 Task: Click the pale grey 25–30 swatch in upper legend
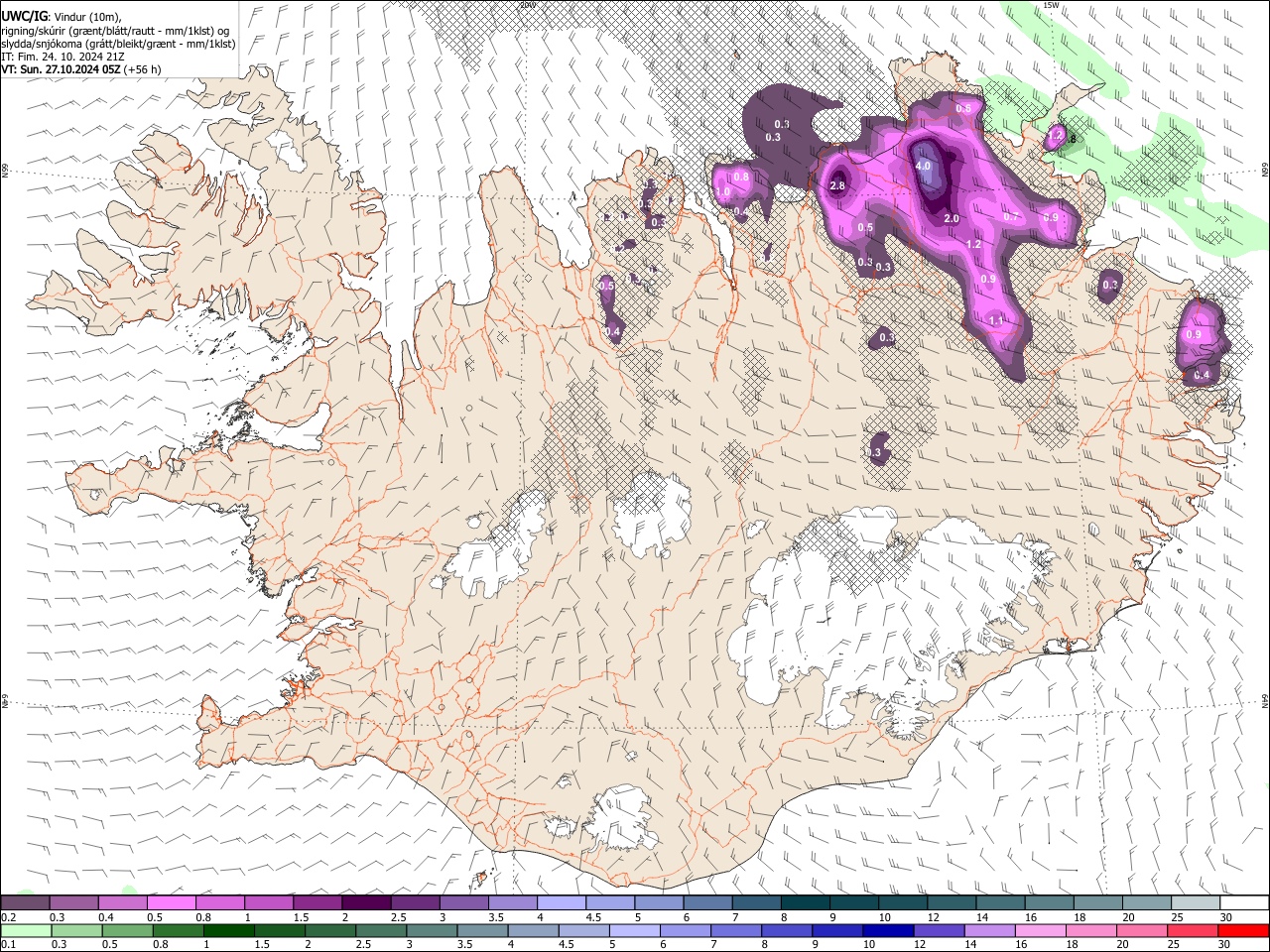click(x=1197, y=902)
